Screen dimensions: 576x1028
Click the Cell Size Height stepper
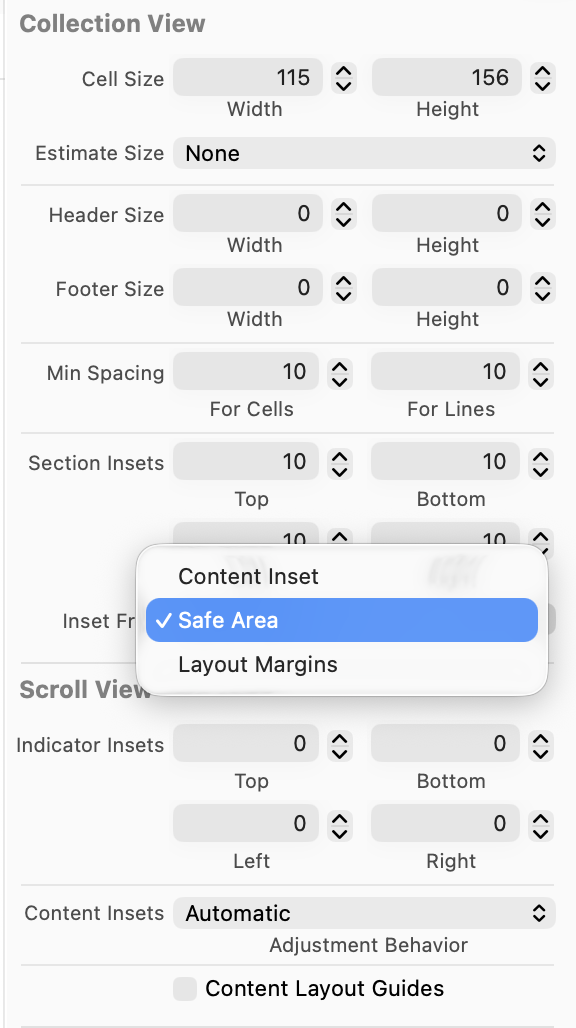coord(541,78)
